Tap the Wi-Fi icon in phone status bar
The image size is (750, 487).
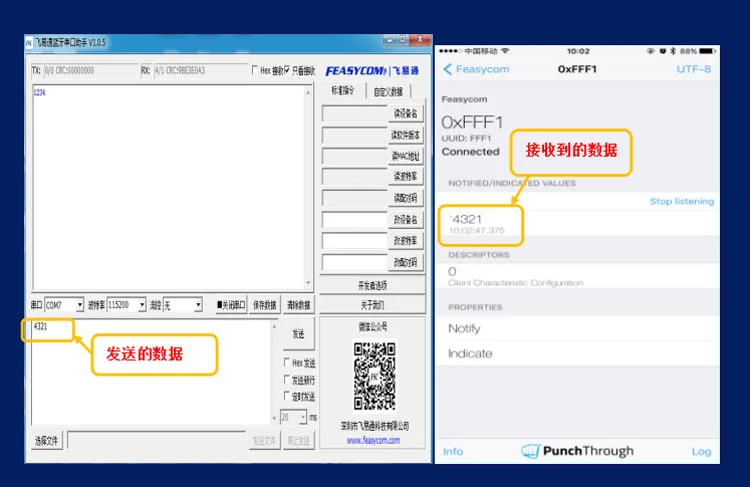pos(505,51)
